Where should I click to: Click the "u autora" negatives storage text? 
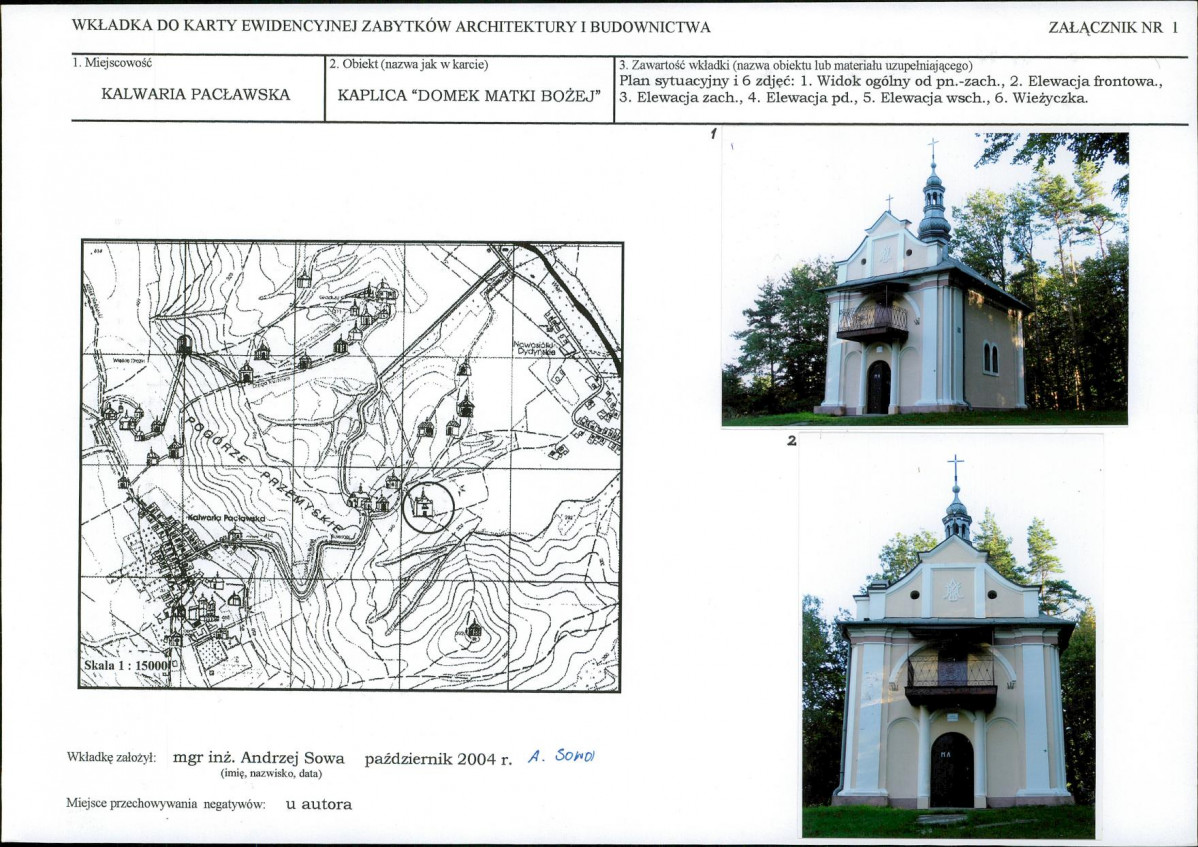pyautogui.click(x=319, y=804)
